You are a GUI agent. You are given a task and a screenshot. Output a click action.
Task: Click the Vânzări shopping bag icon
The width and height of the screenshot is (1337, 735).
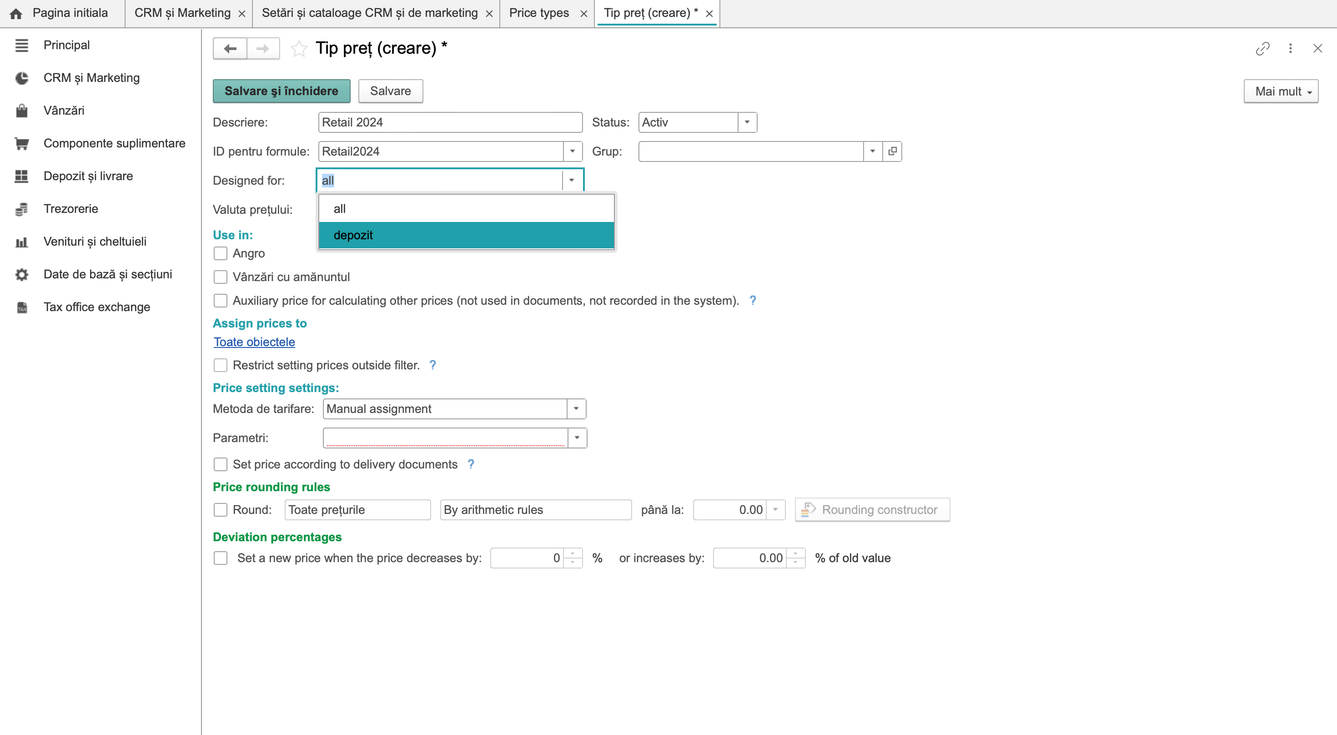pyautogui.click(x=22, y=111)
